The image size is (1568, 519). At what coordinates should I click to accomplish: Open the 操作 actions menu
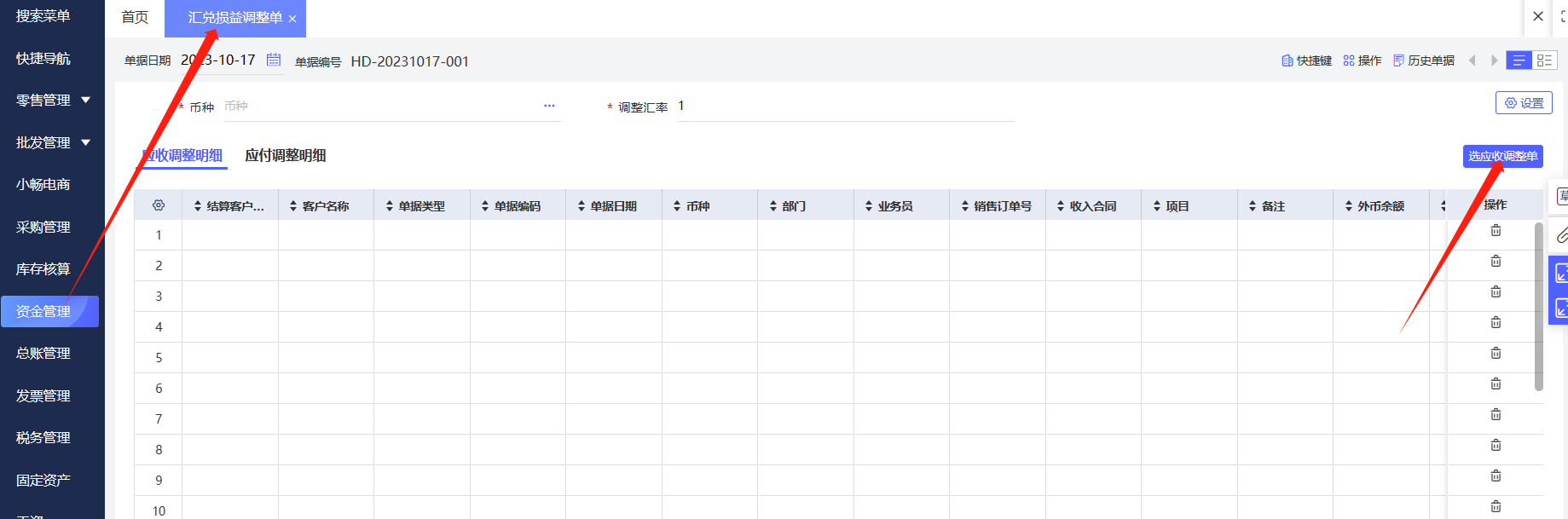[x=1363, y=61]
